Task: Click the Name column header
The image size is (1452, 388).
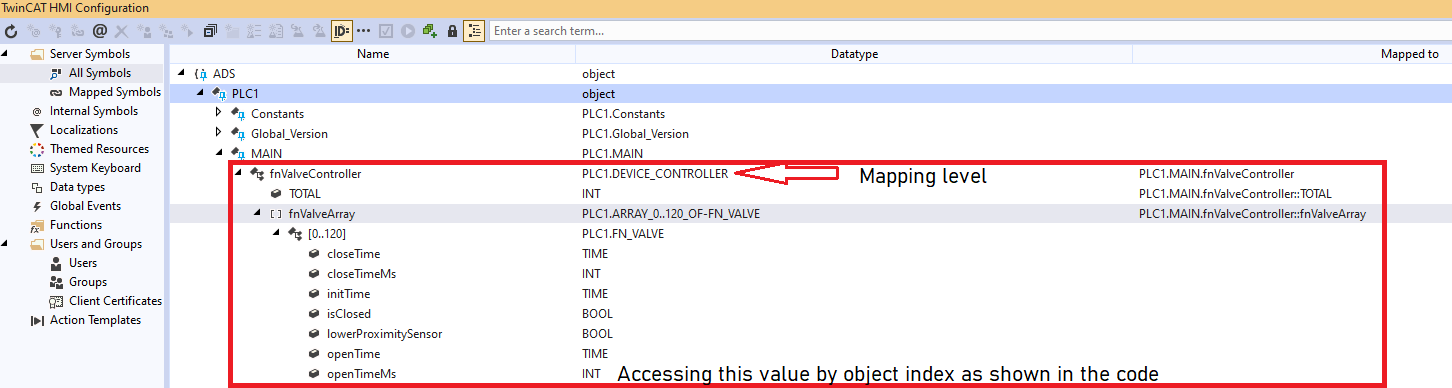Action: pyautogui.click(x=373, y=54)
